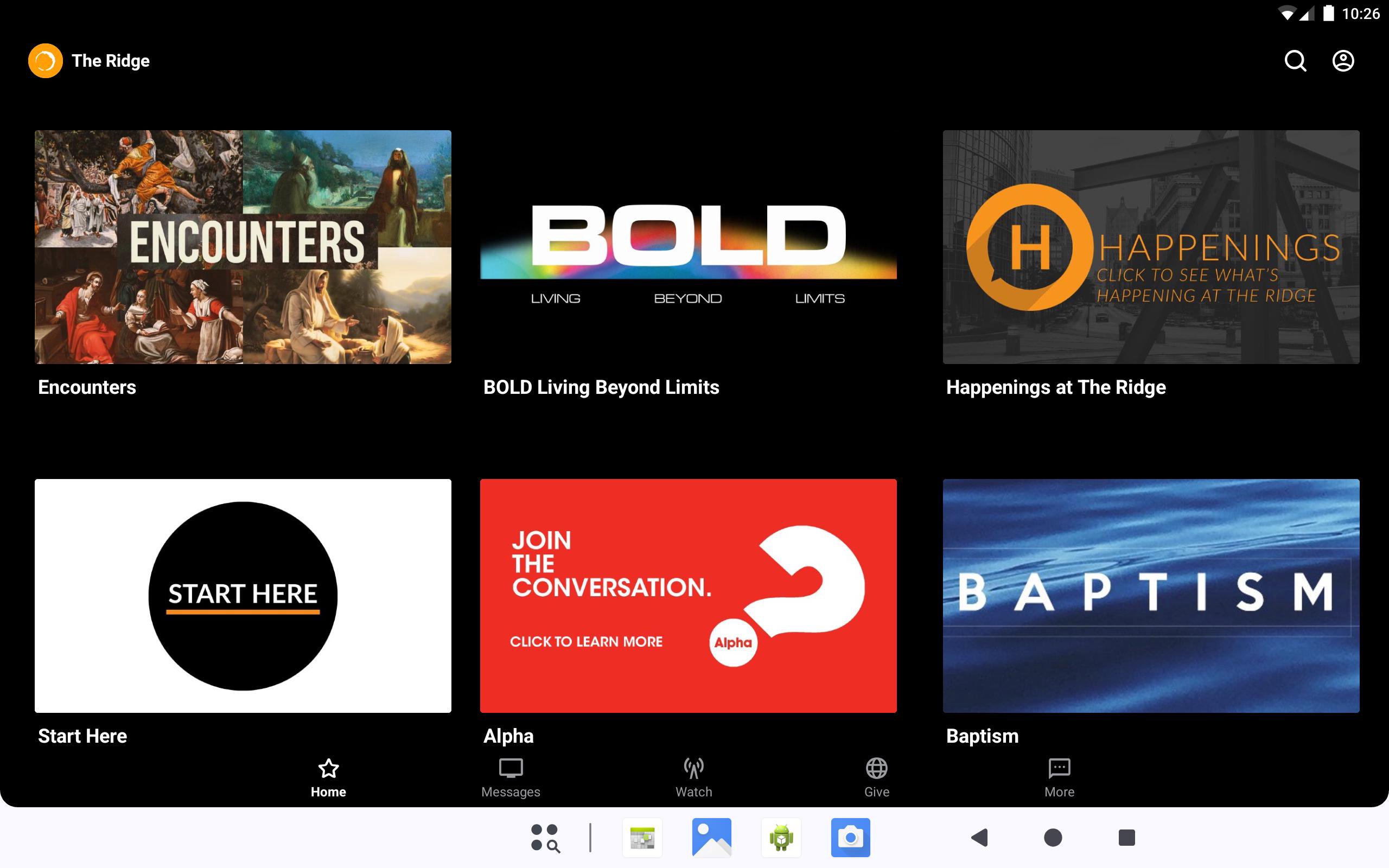Open the taskbar app drawer search icon
Viewport: 1389px width, 868px height.
coord(545,838)
